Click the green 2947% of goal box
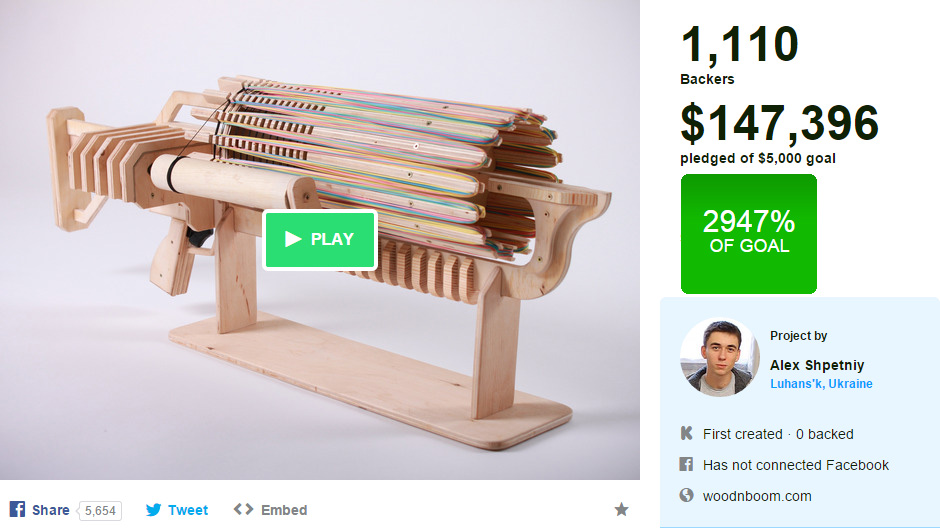The height and width of the screenshot is (528, 940). click(x=749, y=234)
